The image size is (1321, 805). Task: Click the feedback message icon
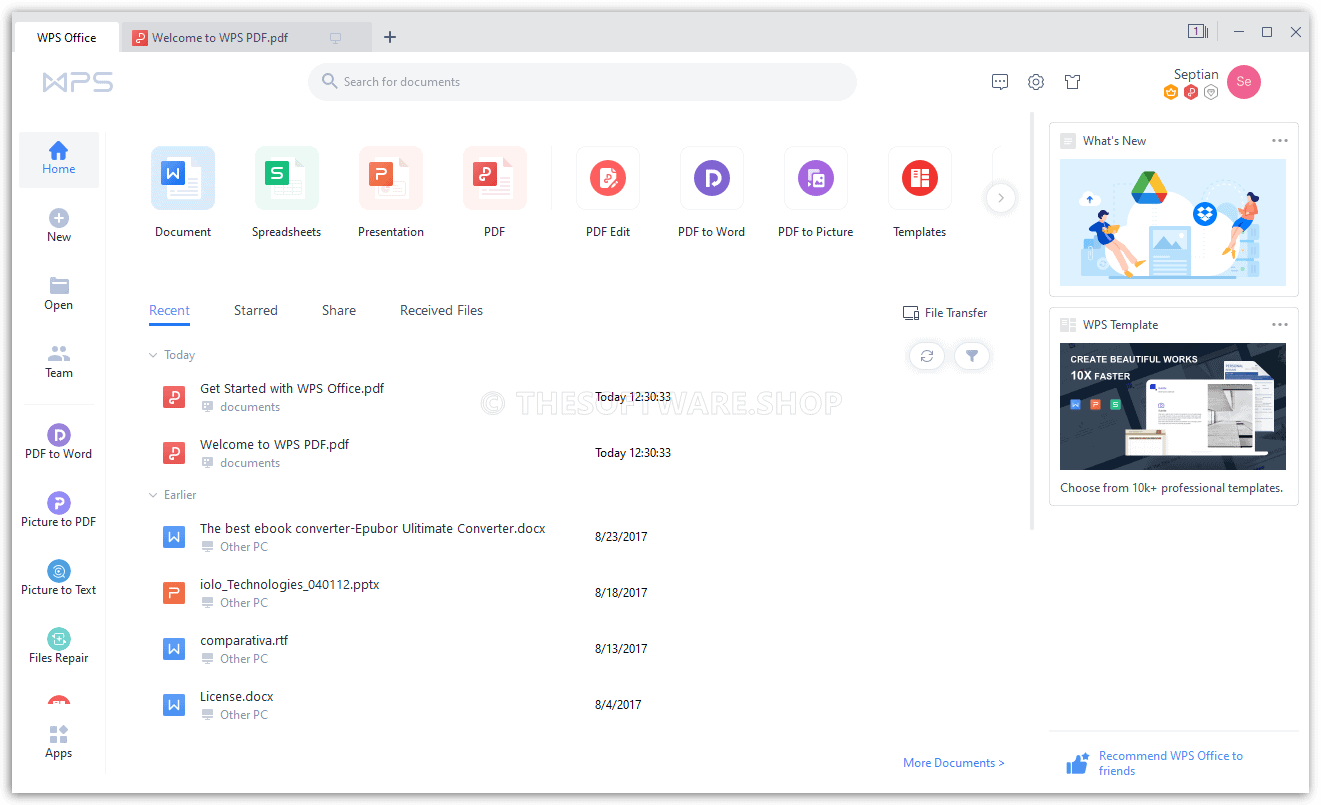[x=1000, y=82]
